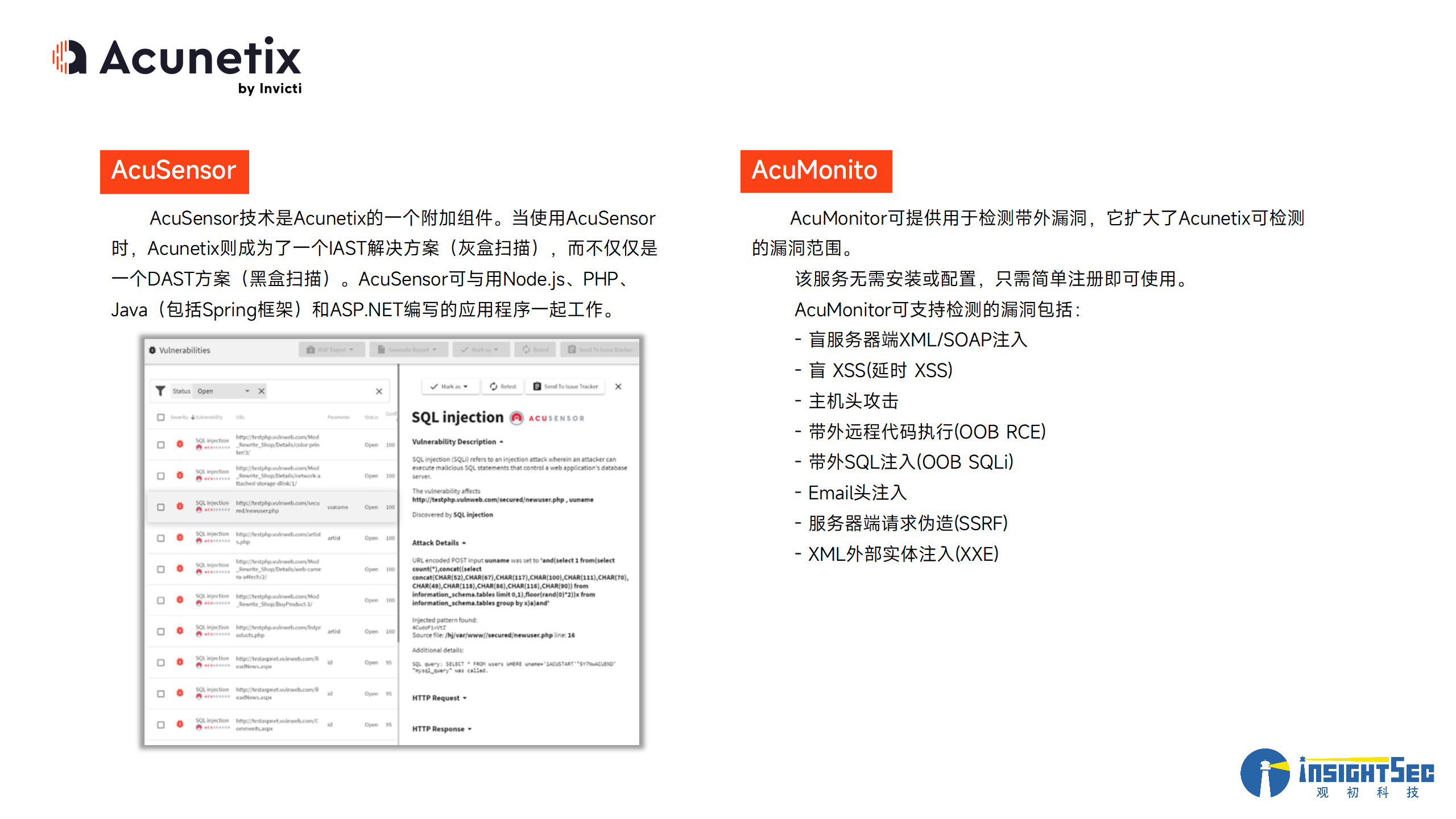
Task: Click the orange AcuMonito heading box
Action: pos(816,171)
